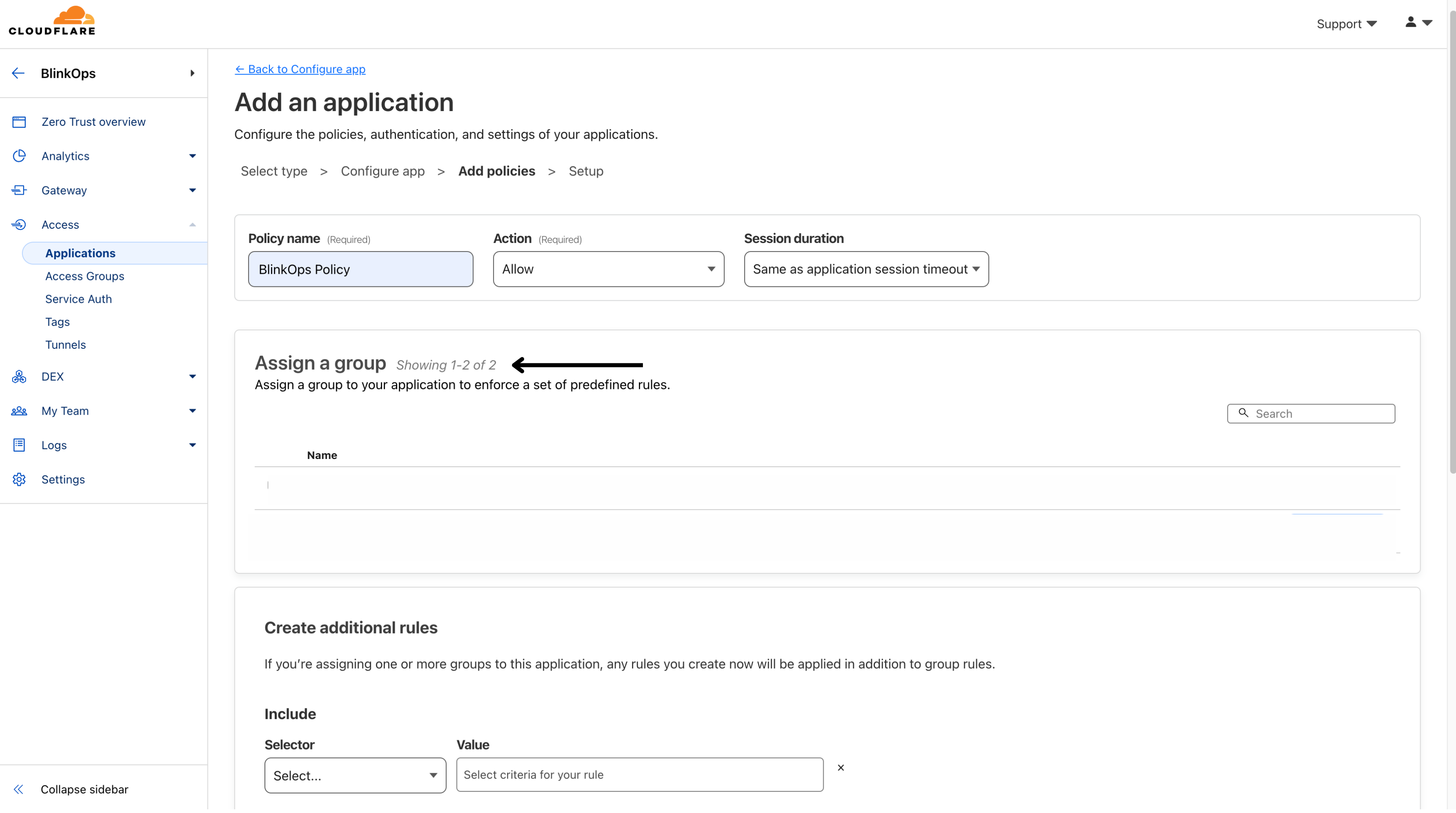Click the Cloudflare logo

(52, 21)
